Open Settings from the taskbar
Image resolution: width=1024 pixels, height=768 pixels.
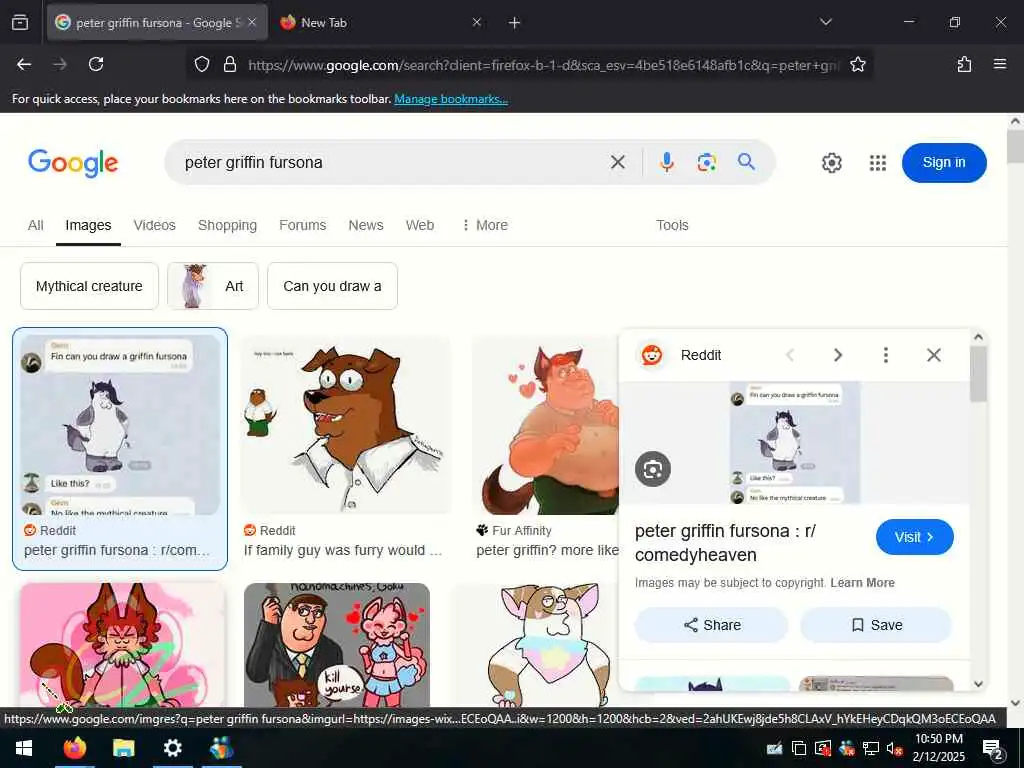click(x=172, y=748)
